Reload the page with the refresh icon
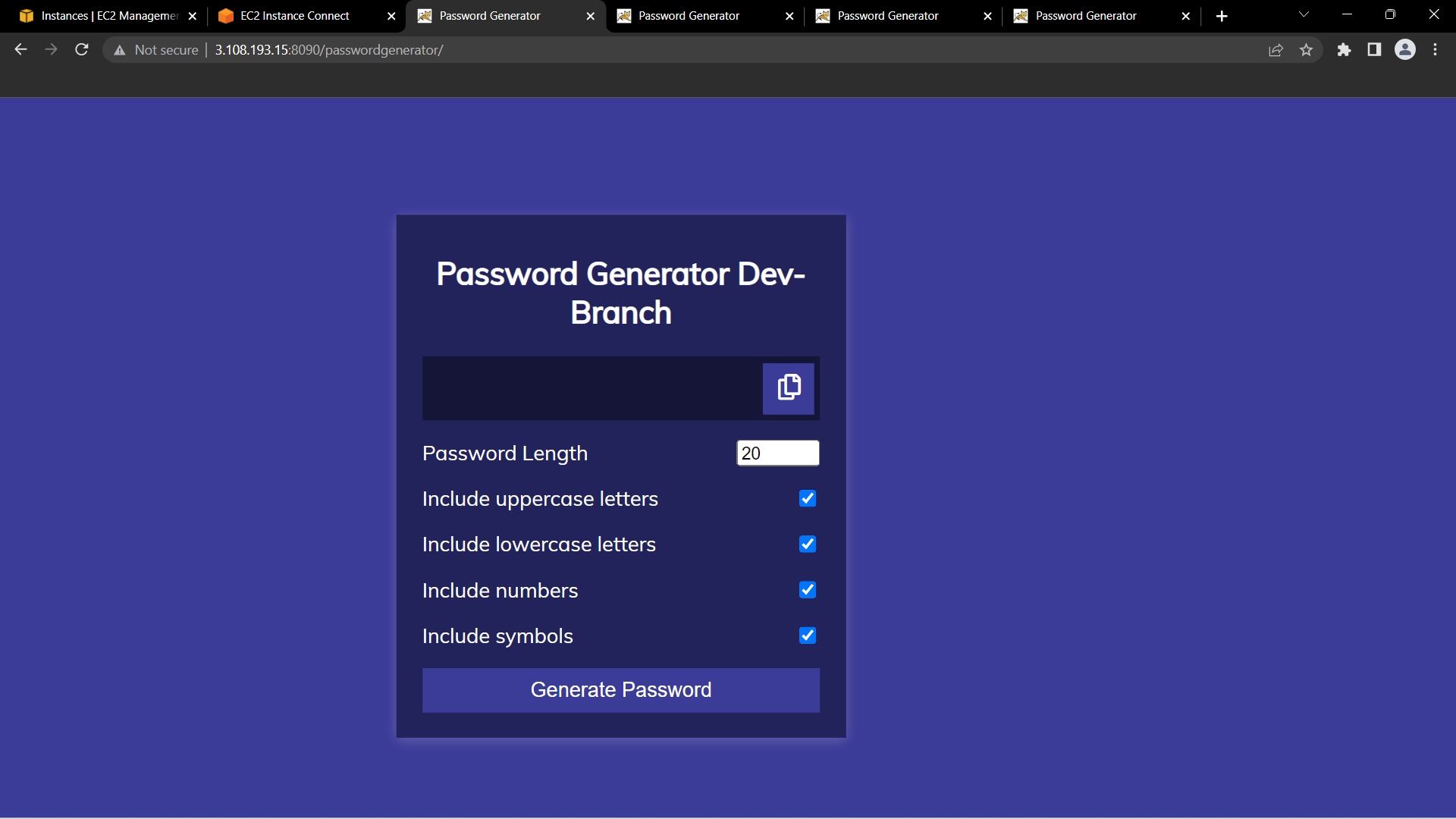 pos(82,49)
